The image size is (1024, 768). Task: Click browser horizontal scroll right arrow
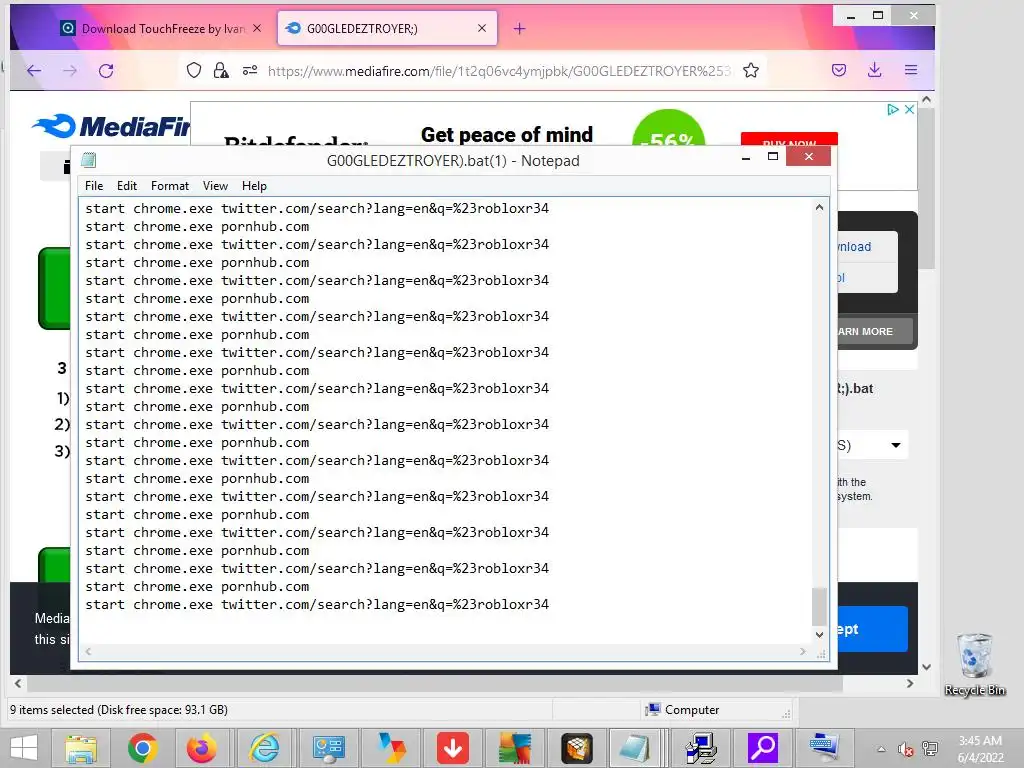click(910, 684)
